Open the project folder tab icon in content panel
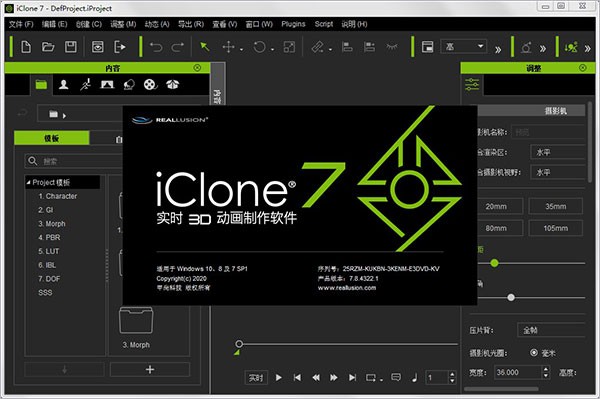600x399 pixels. click(41, 85)
